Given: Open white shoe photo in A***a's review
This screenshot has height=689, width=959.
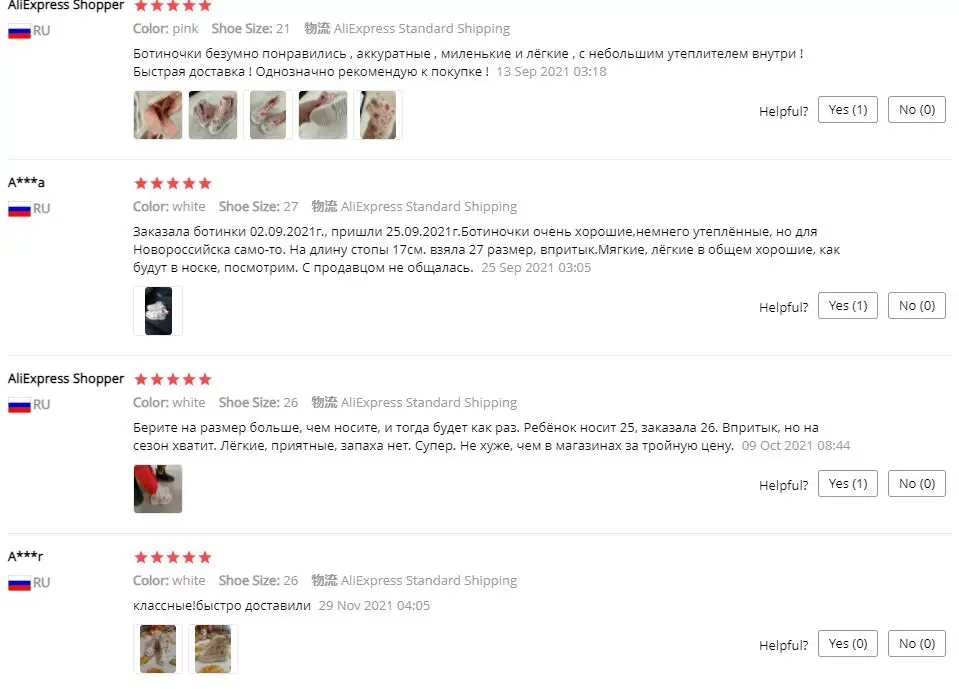Looking at the screenshot, I should click(x=158, y=311).
